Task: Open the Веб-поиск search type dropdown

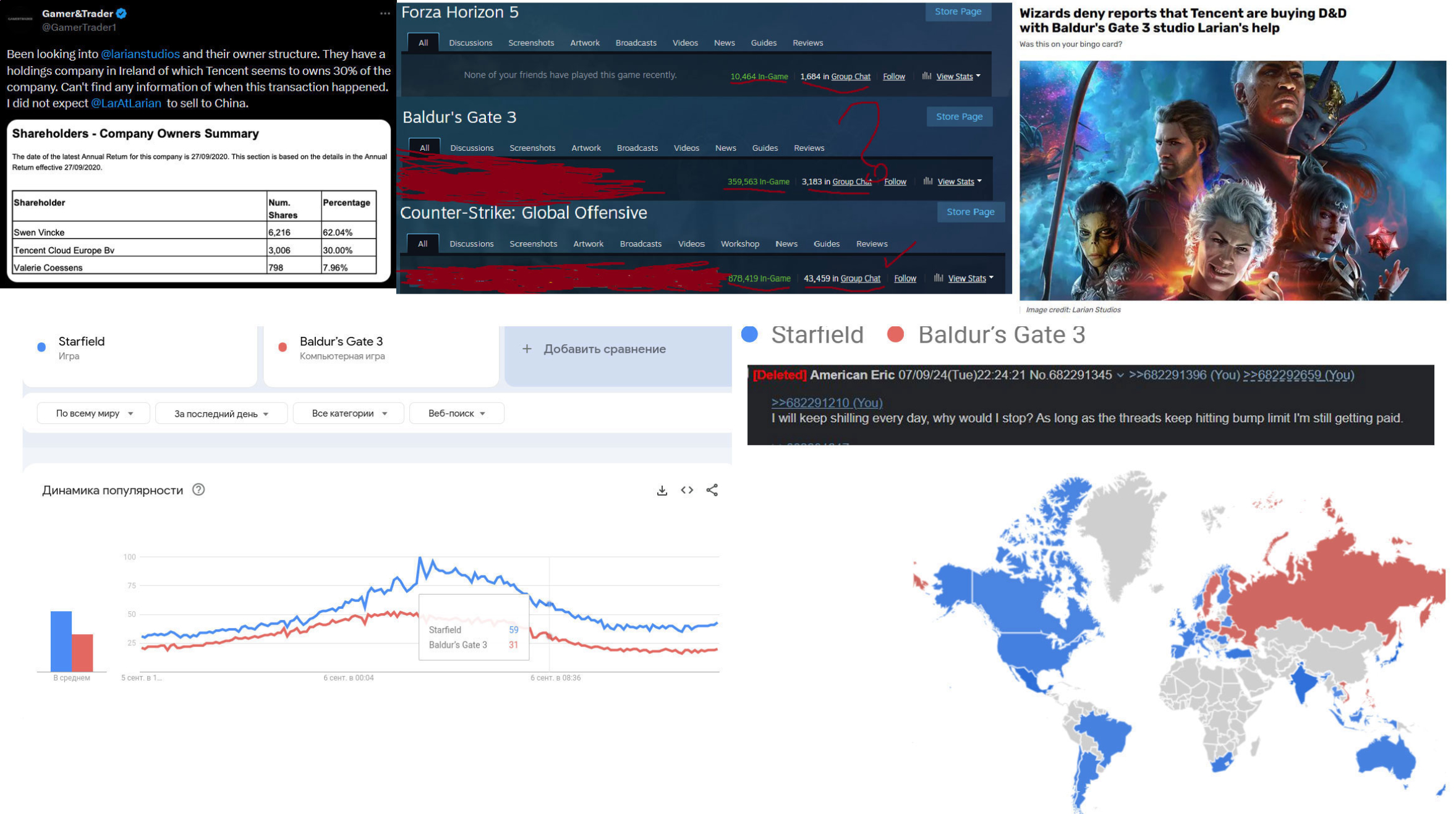Action: click(456, 413)
